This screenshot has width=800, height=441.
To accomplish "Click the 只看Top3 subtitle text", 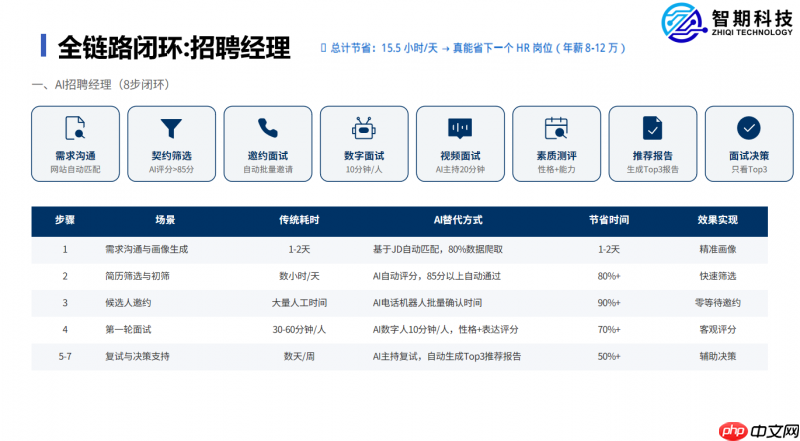I will [749, 169].
